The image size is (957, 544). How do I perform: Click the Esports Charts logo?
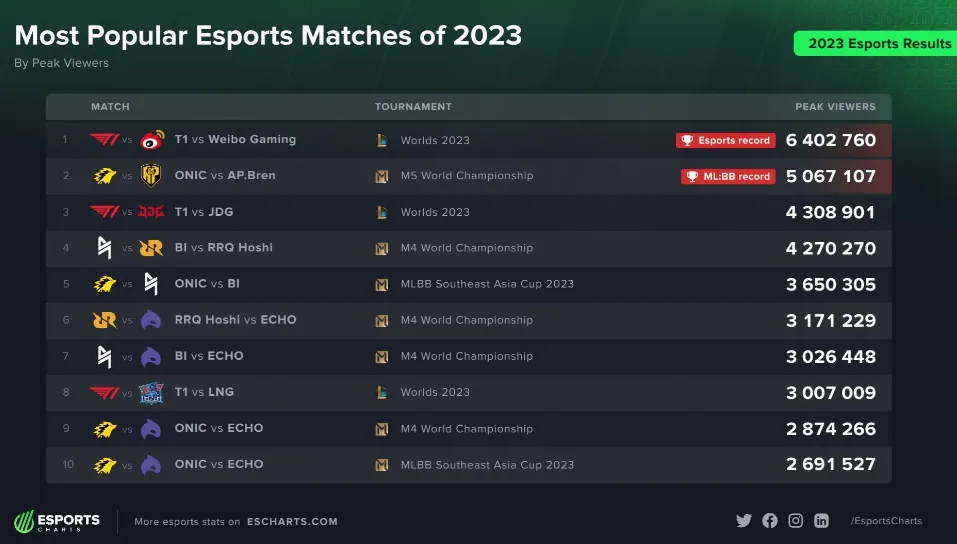pos(57,521)
